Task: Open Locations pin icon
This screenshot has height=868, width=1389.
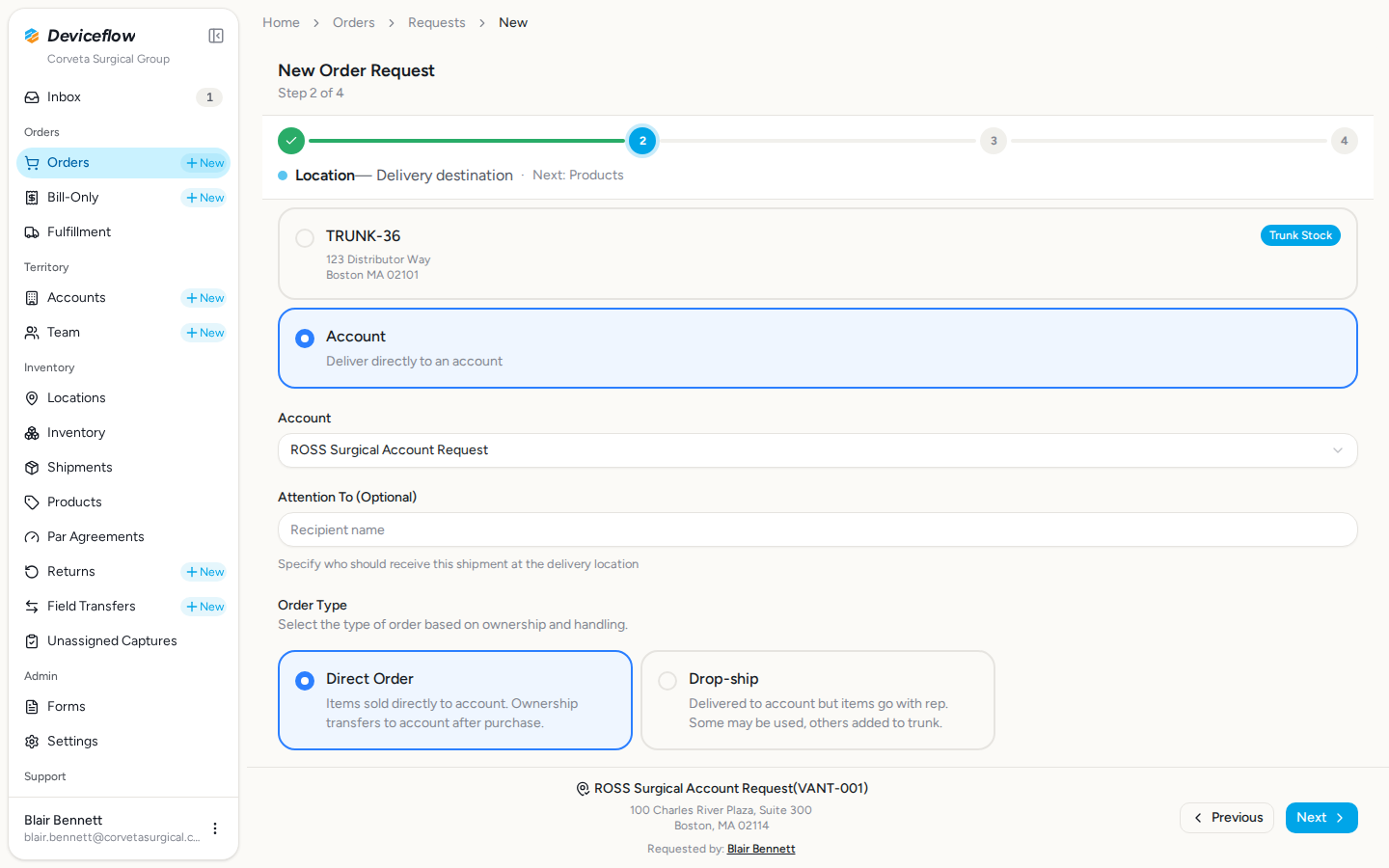Action: click(x=32, y=398)
